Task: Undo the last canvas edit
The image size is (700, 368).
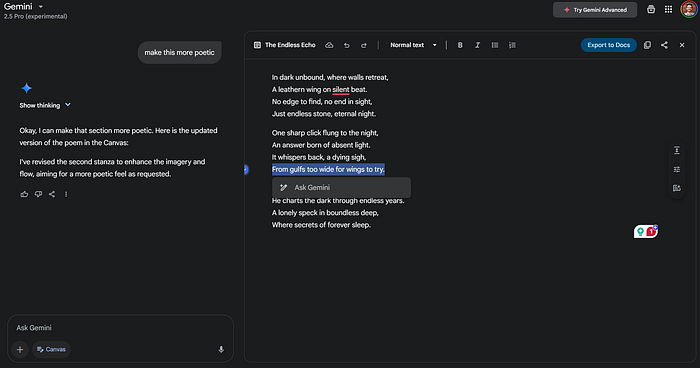Action: click(x=346, y=45)
